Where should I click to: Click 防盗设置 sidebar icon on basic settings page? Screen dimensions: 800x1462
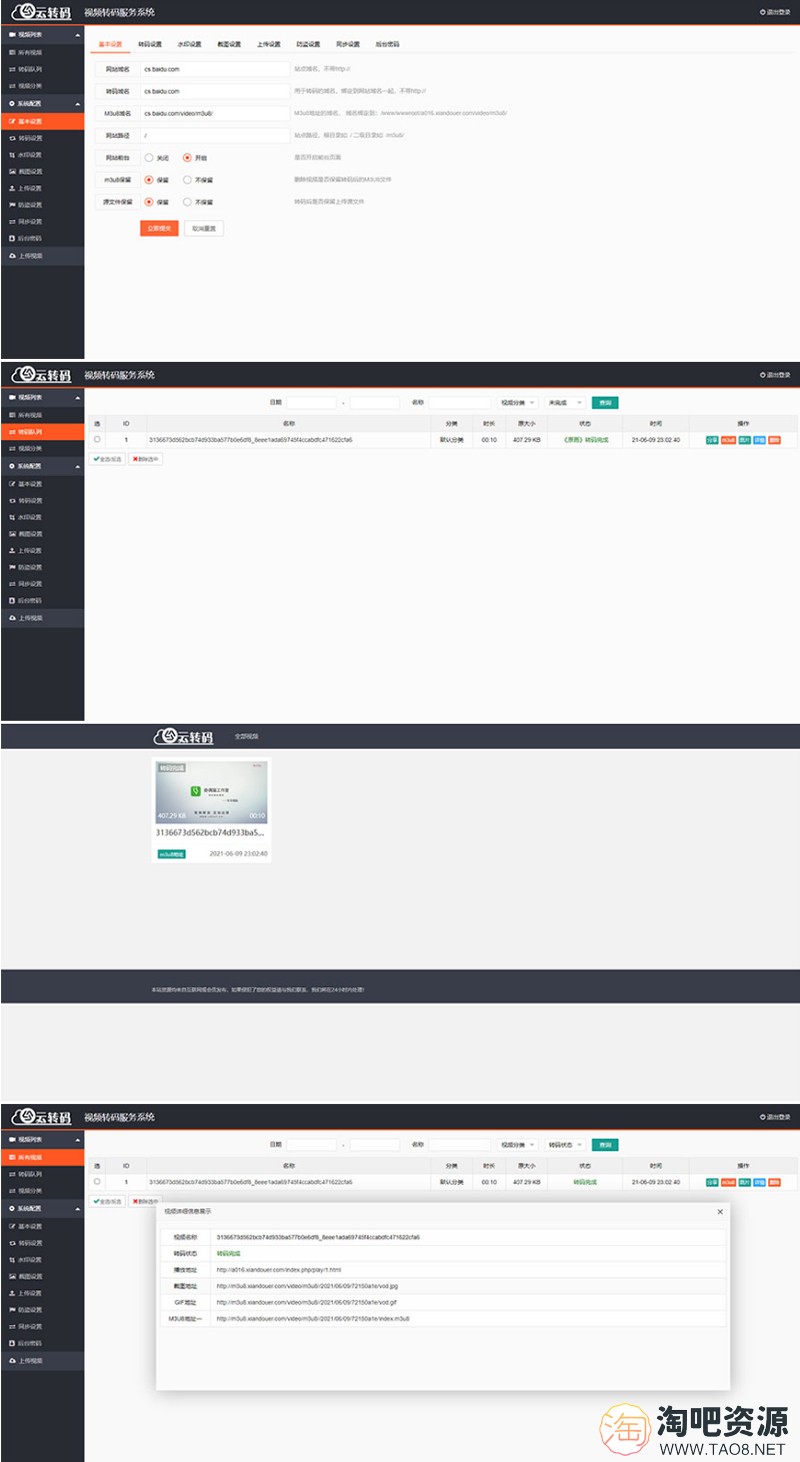pyautogui.click(x=12, y=205)
